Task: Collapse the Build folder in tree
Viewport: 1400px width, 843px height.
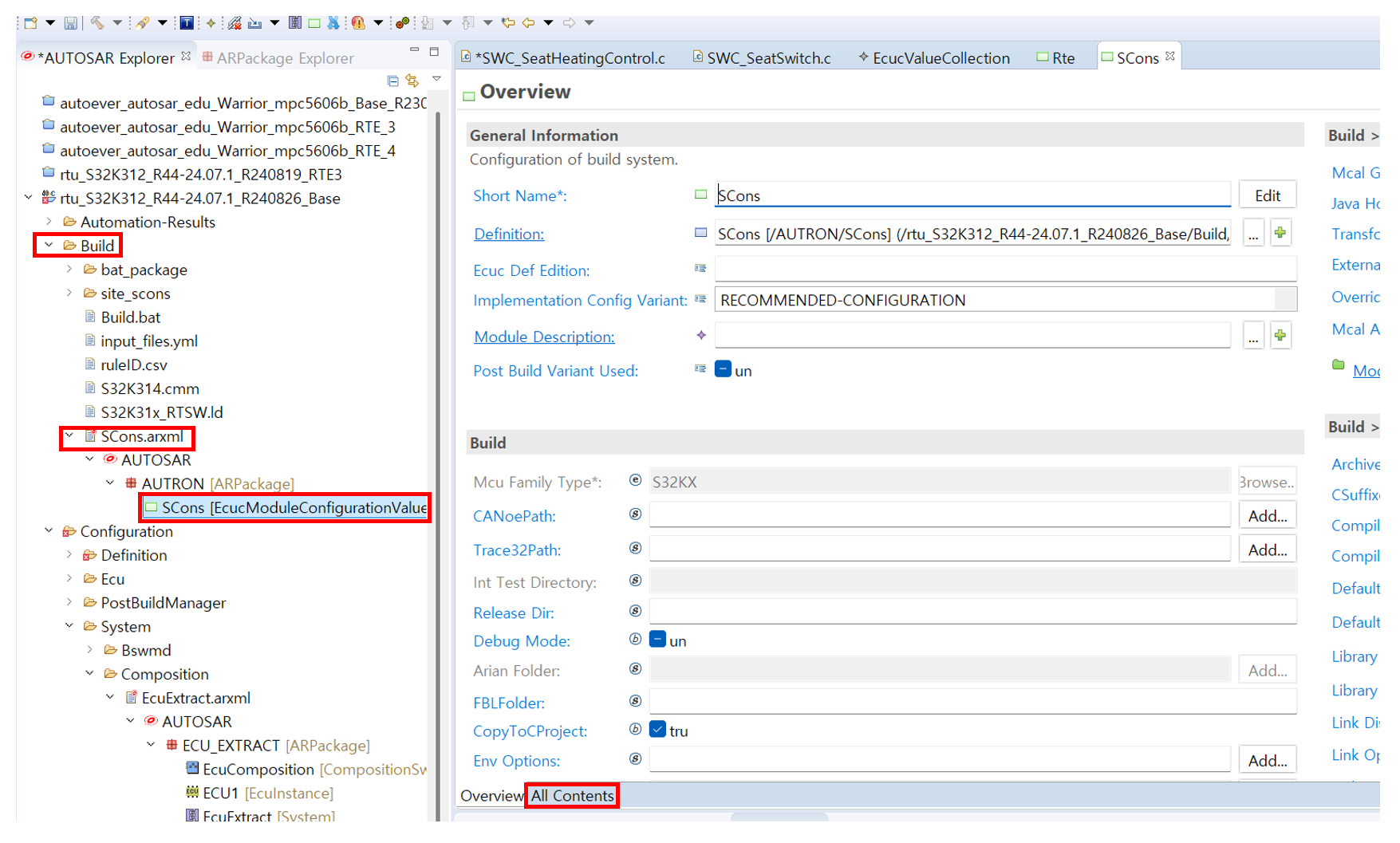Action: [49, 246]
